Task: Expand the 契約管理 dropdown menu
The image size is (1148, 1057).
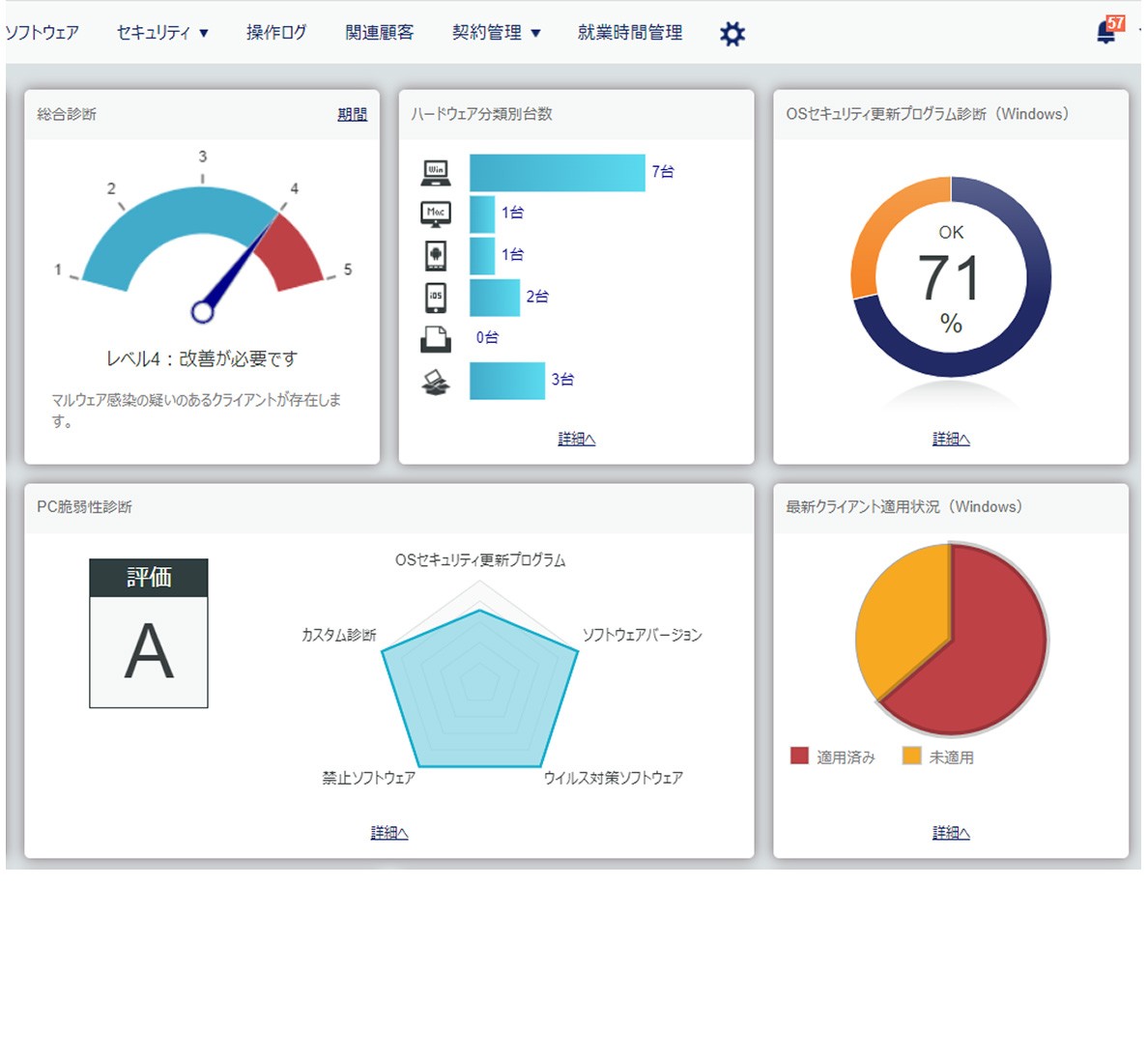Action: coord(496,33)
